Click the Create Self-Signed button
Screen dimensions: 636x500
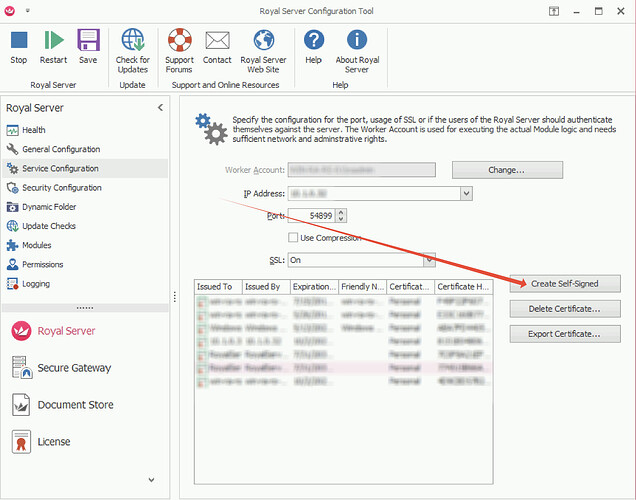564,284
